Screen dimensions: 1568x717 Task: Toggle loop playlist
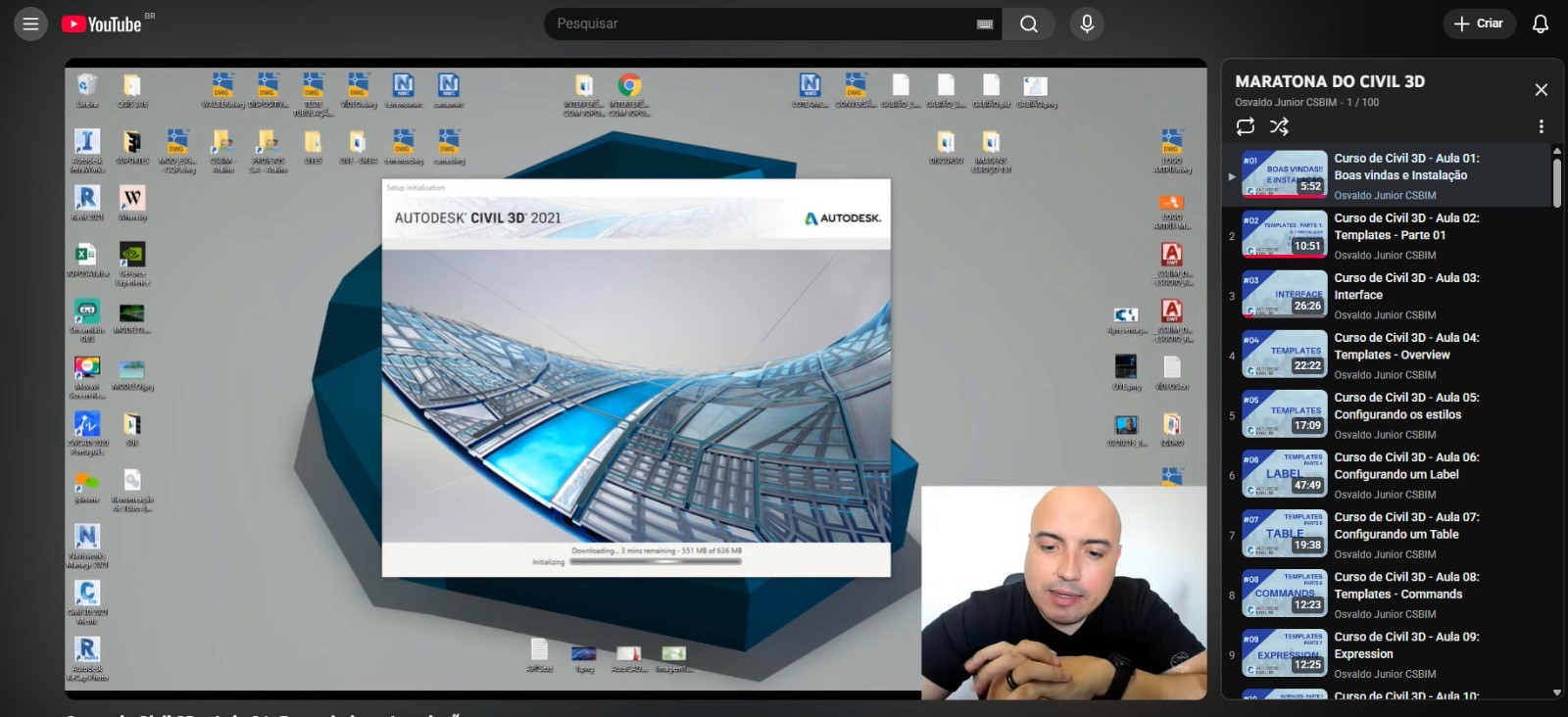(1246, 126)
